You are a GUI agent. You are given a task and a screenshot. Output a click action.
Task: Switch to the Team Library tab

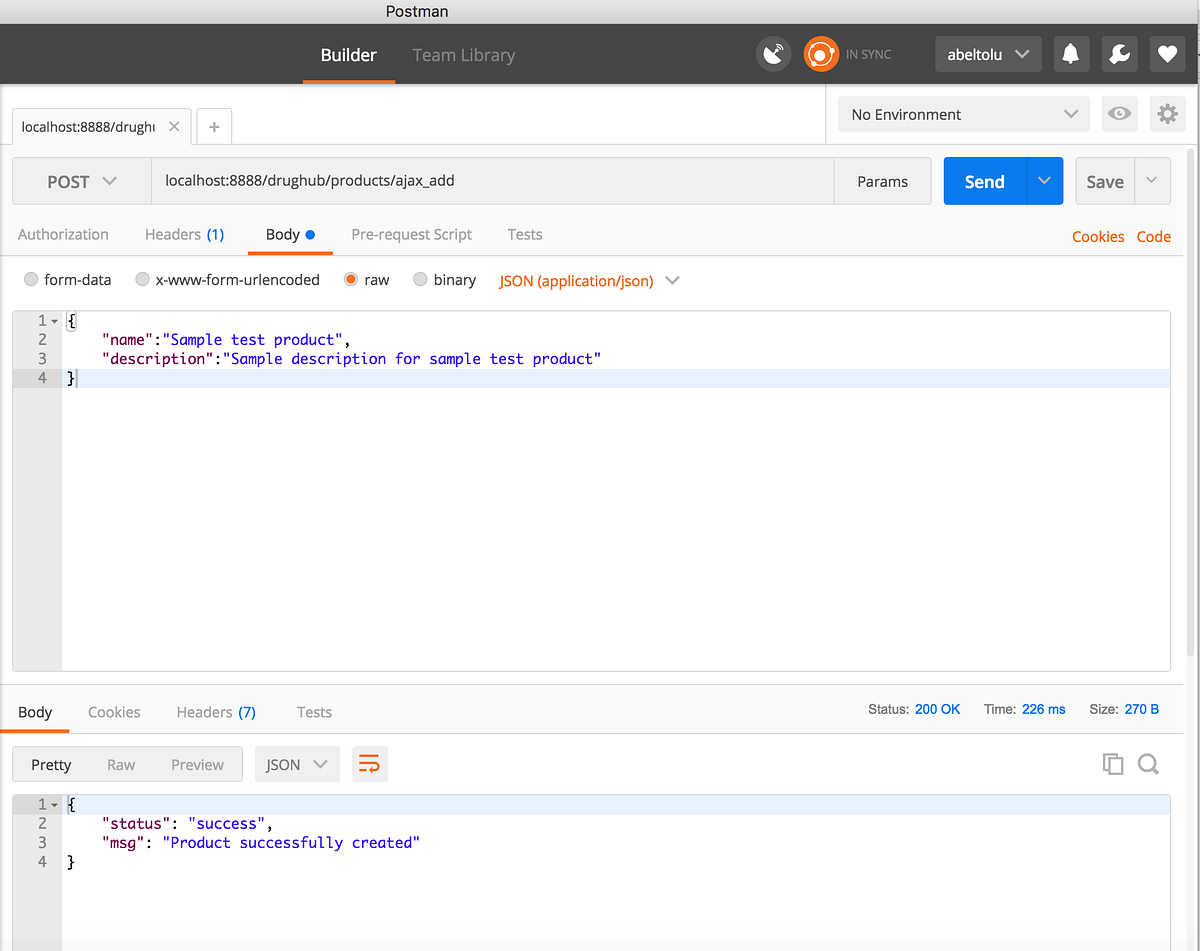pyautogui.click(x=463, y=56)
